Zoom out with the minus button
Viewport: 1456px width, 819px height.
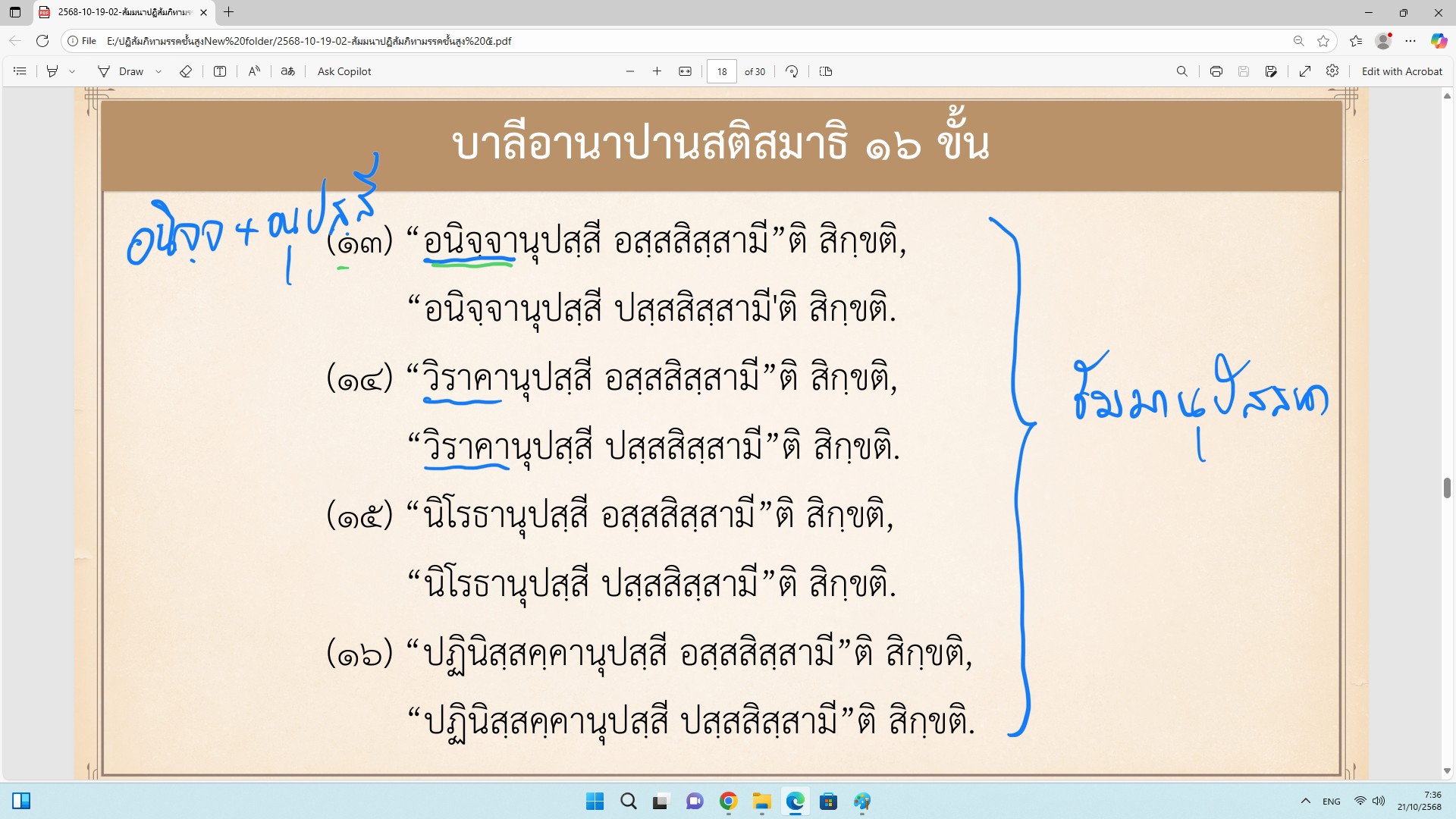pos(630,71)
